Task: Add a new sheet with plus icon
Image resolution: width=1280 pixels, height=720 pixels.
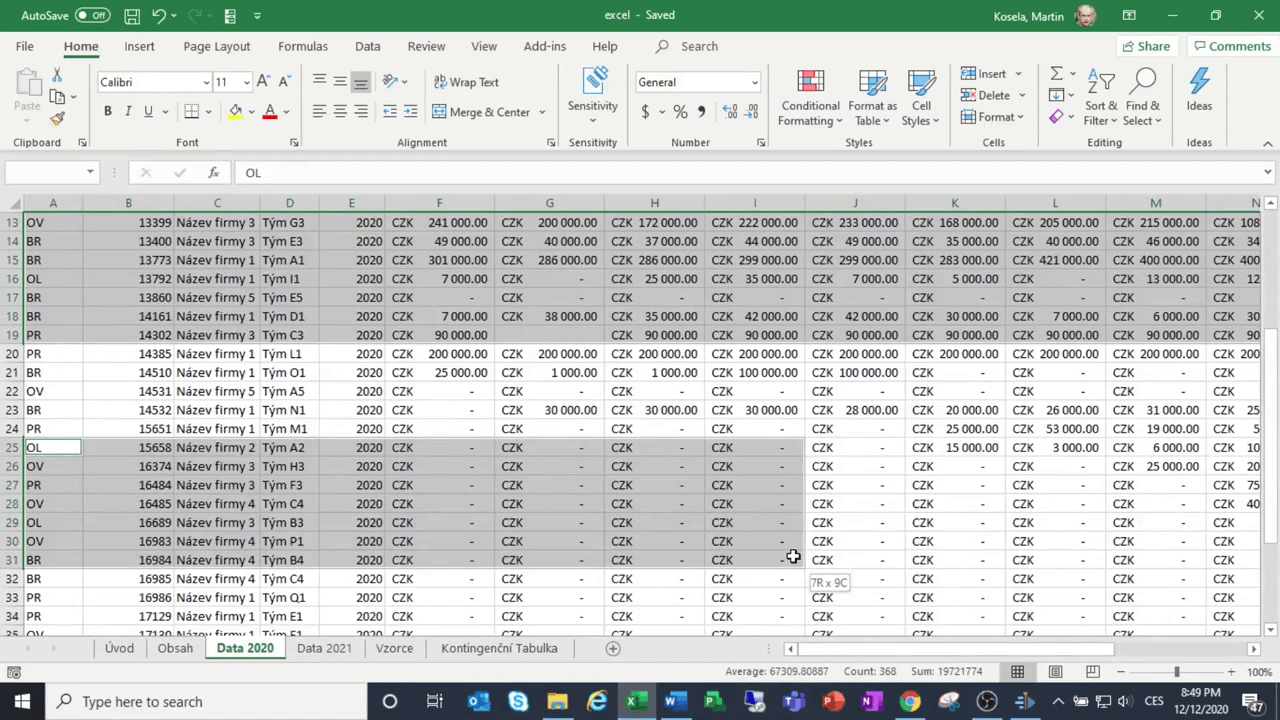Action: (x=613, y=648)
